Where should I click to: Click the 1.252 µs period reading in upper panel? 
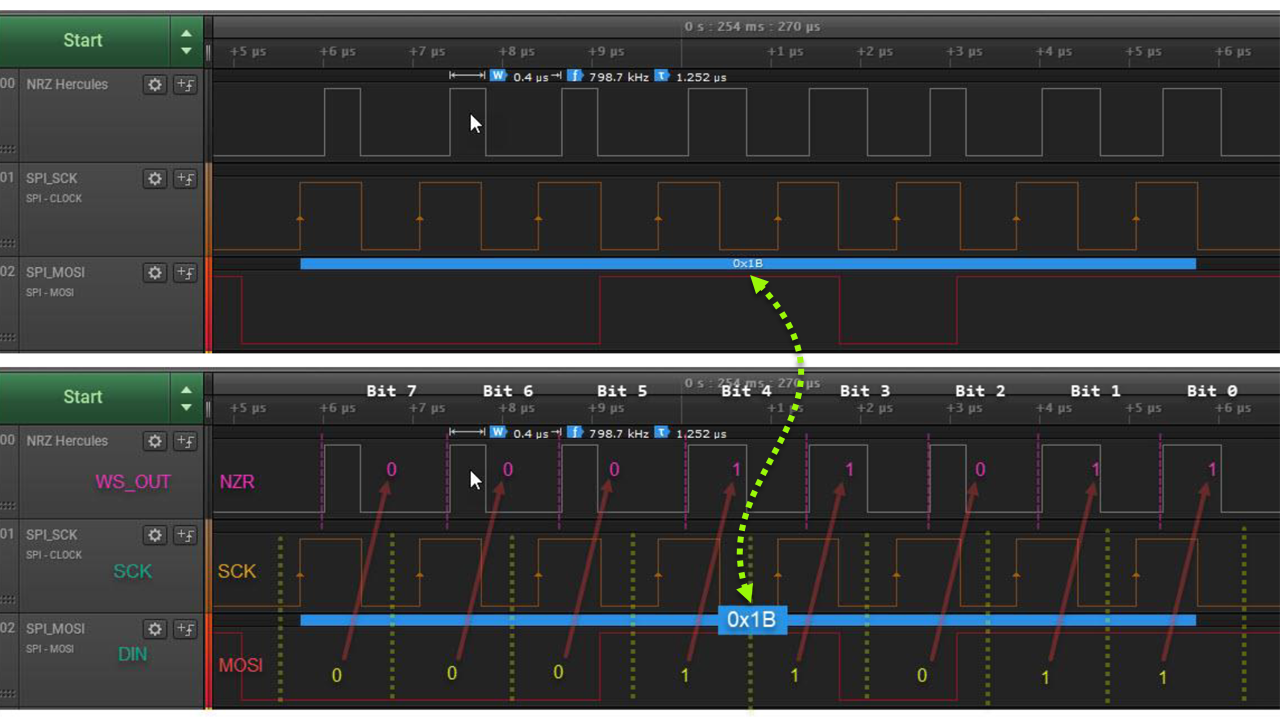click(701, 77)
